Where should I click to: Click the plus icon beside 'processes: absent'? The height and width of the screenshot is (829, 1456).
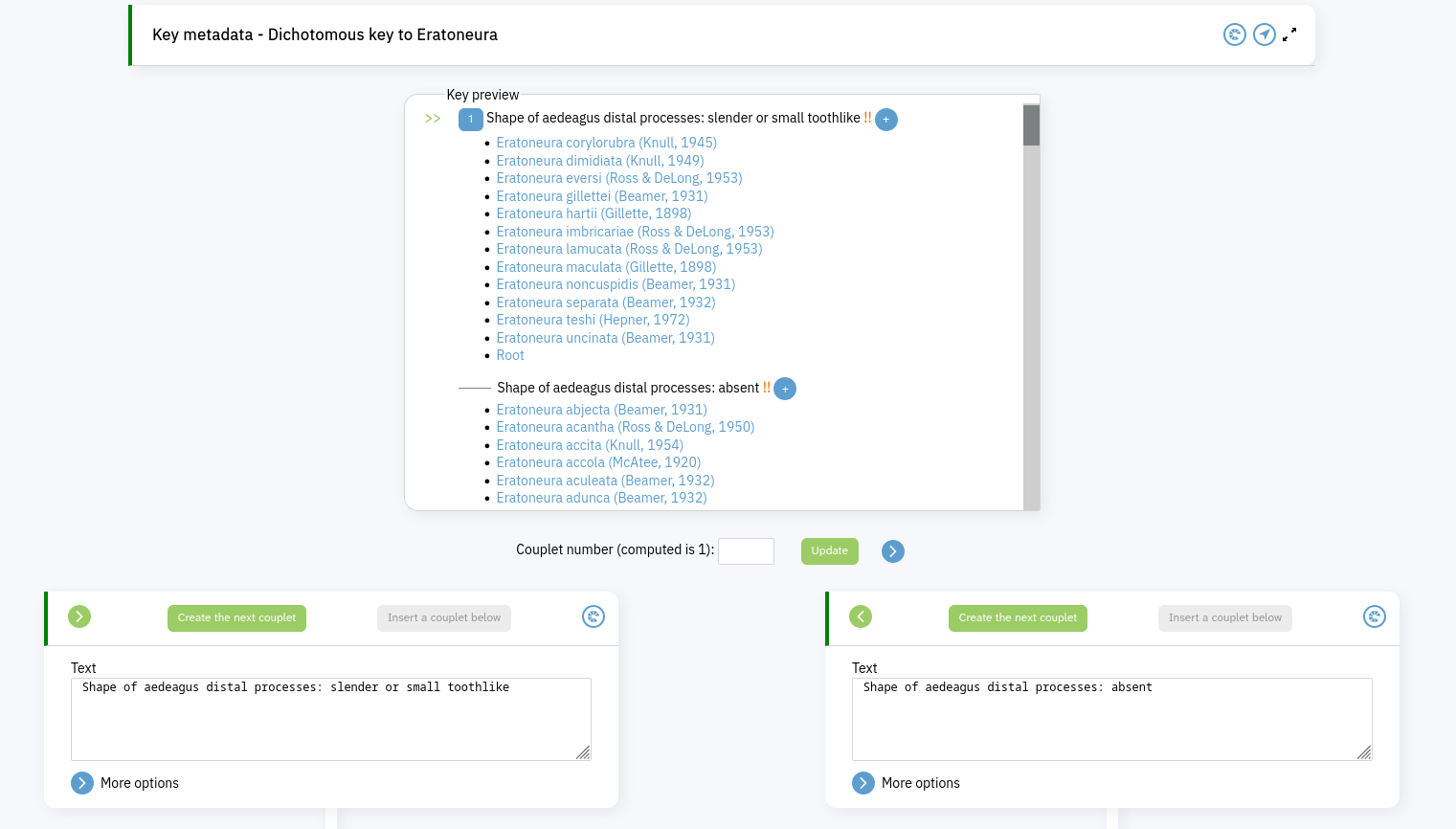tap(785, 389)
